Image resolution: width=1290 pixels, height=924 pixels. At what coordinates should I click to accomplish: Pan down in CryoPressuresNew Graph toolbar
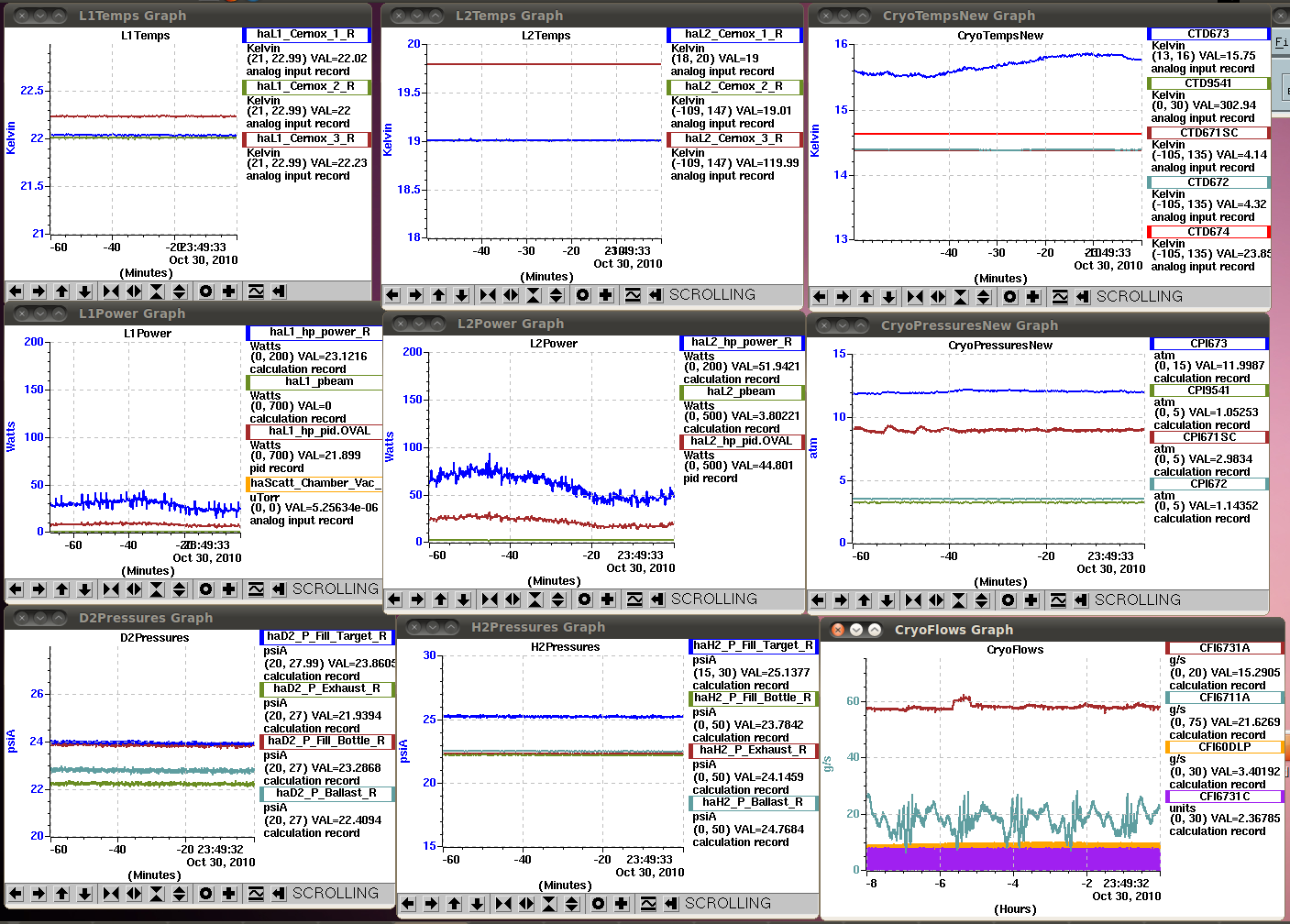pyautogui.click(x=887, y=600)
